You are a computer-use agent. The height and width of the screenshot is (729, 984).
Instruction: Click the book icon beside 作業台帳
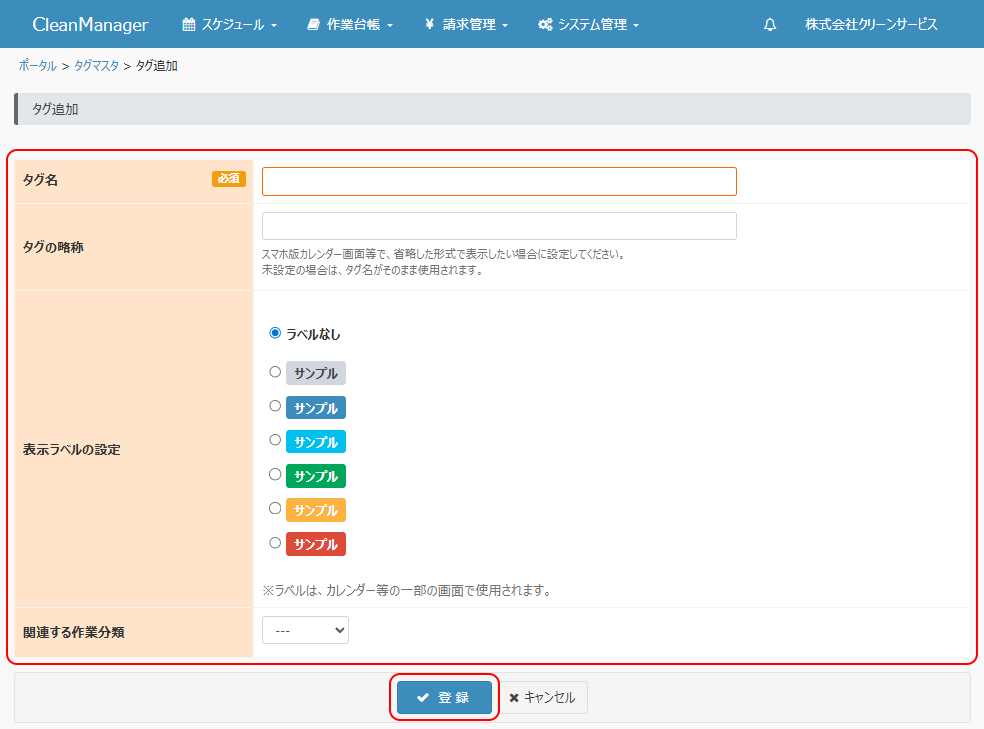(313, 25)
